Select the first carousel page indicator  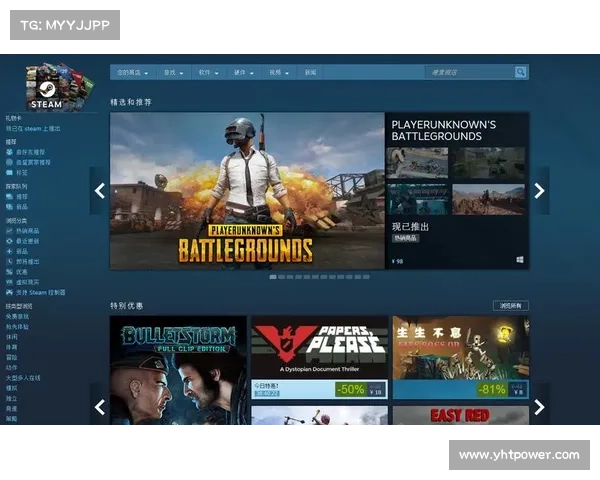click(x=273, y=277)
